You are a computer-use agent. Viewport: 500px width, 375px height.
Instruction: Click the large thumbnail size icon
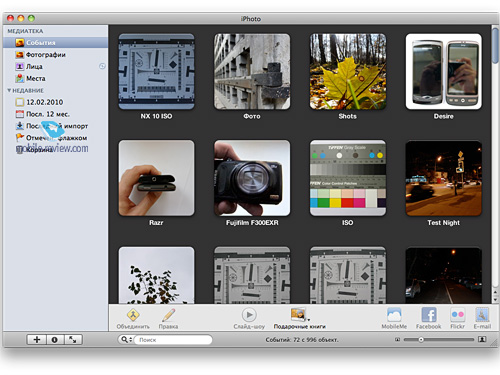pos(482,339)
